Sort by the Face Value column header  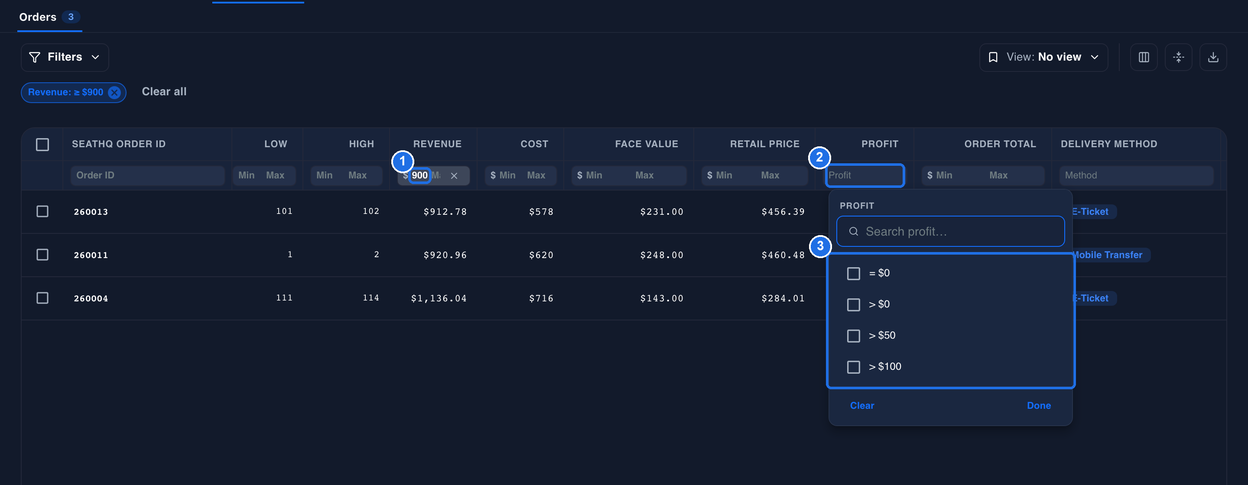[646, 144]
